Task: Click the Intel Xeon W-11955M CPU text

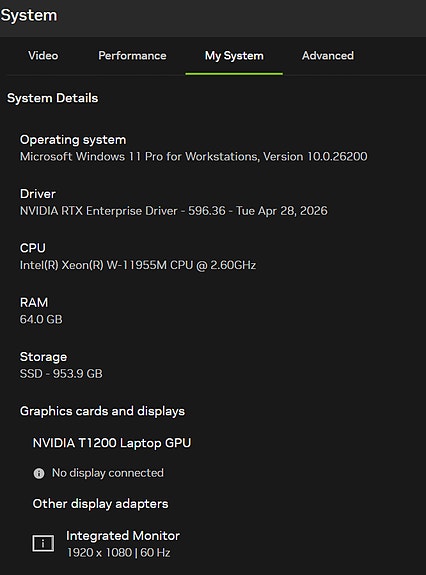Action: point(138,265)
